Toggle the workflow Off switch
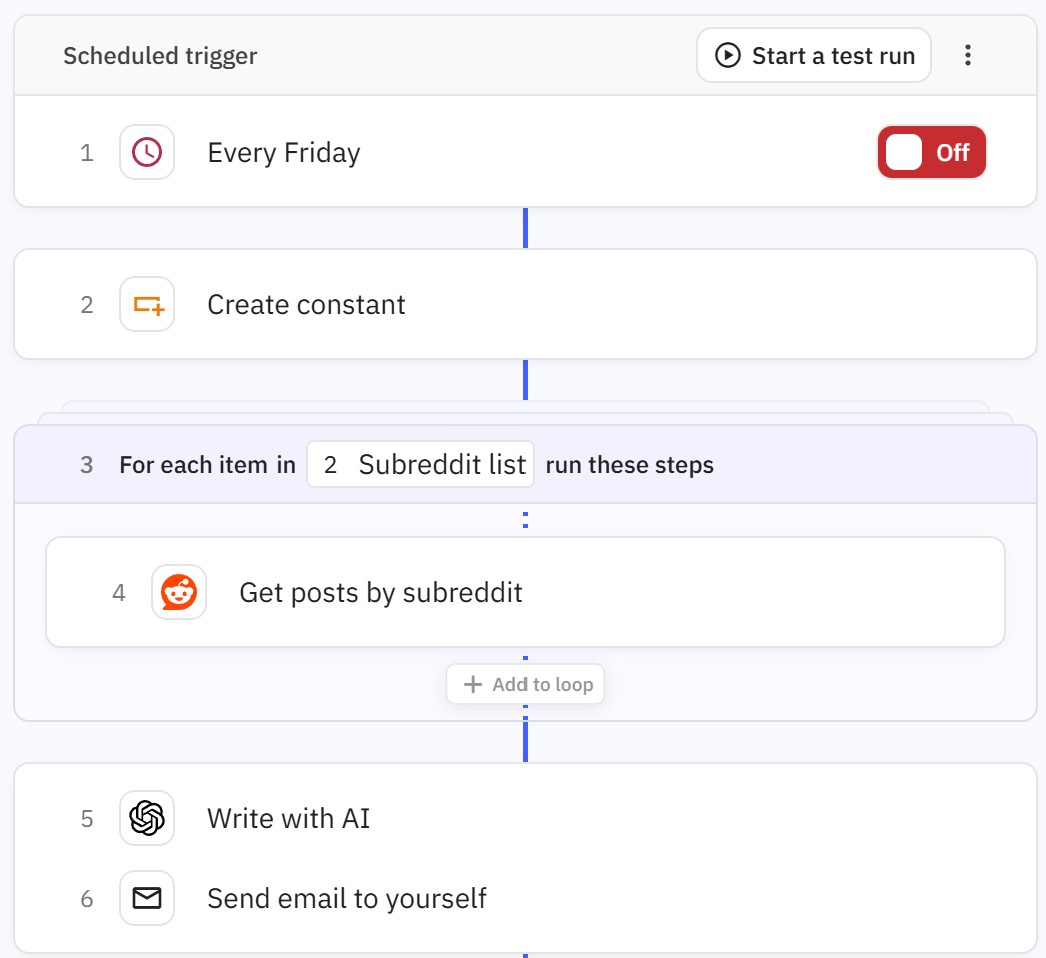1046x958 pixels. pos(931,152)
